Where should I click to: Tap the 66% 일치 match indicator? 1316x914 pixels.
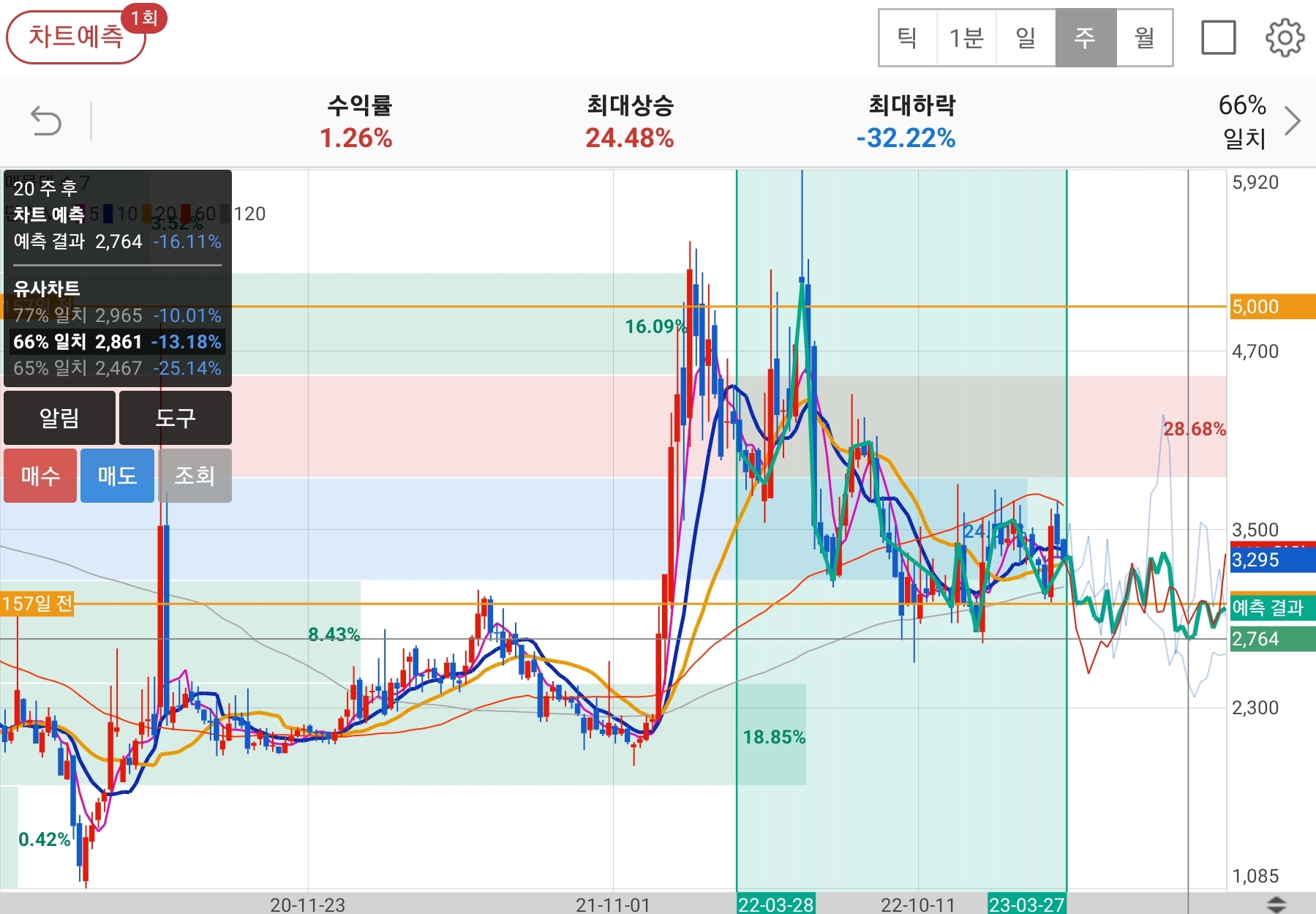1243,121
